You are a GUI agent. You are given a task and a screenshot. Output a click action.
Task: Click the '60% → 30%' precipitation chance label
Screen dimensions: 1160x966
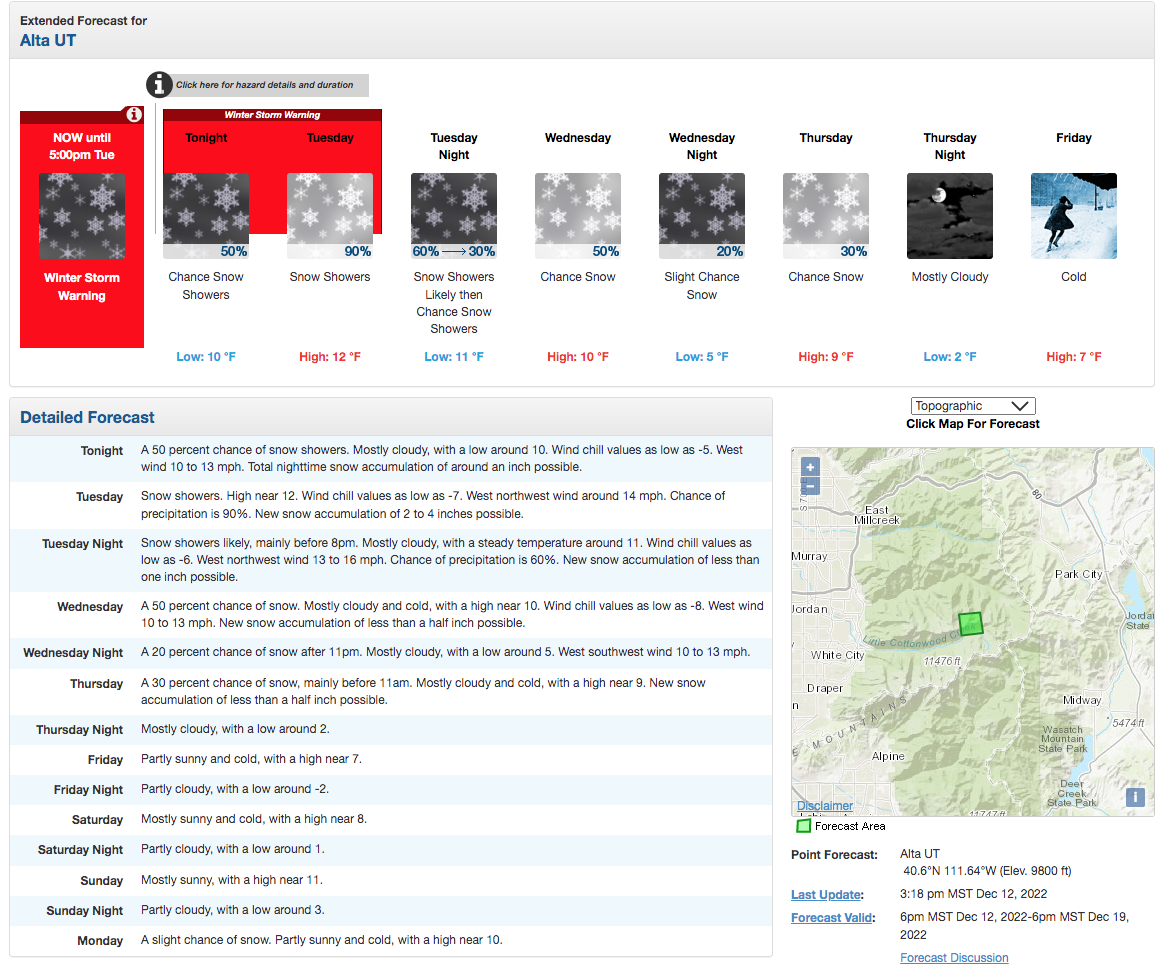[454, 251]
